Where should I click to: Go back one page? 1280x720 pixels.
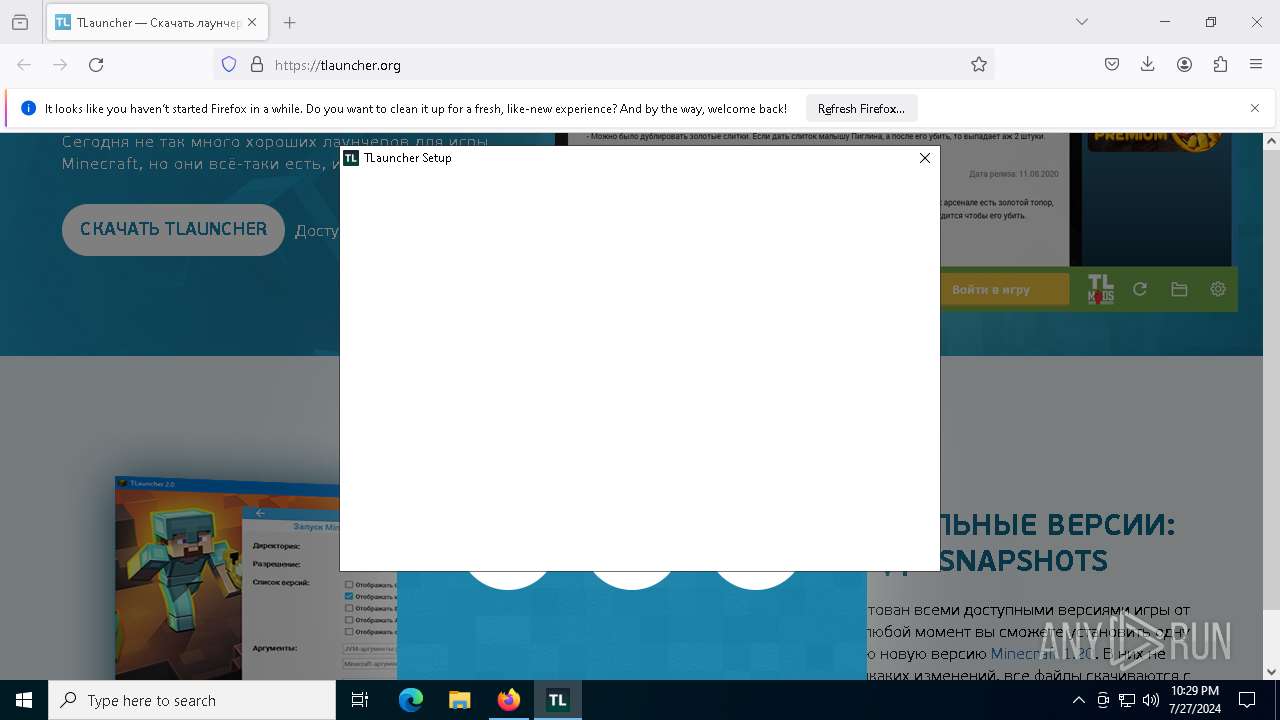tap(24, 65)
